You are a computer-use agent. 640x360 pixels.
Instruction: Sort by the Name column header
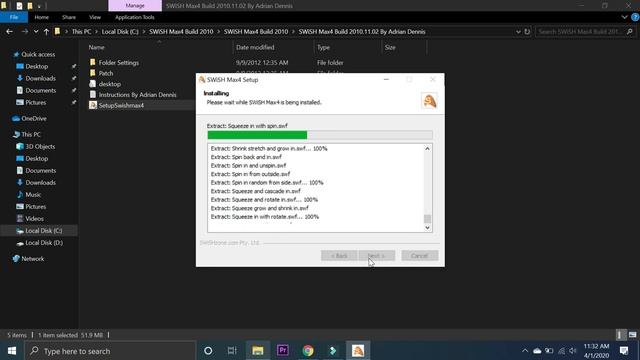pos(97,47)
